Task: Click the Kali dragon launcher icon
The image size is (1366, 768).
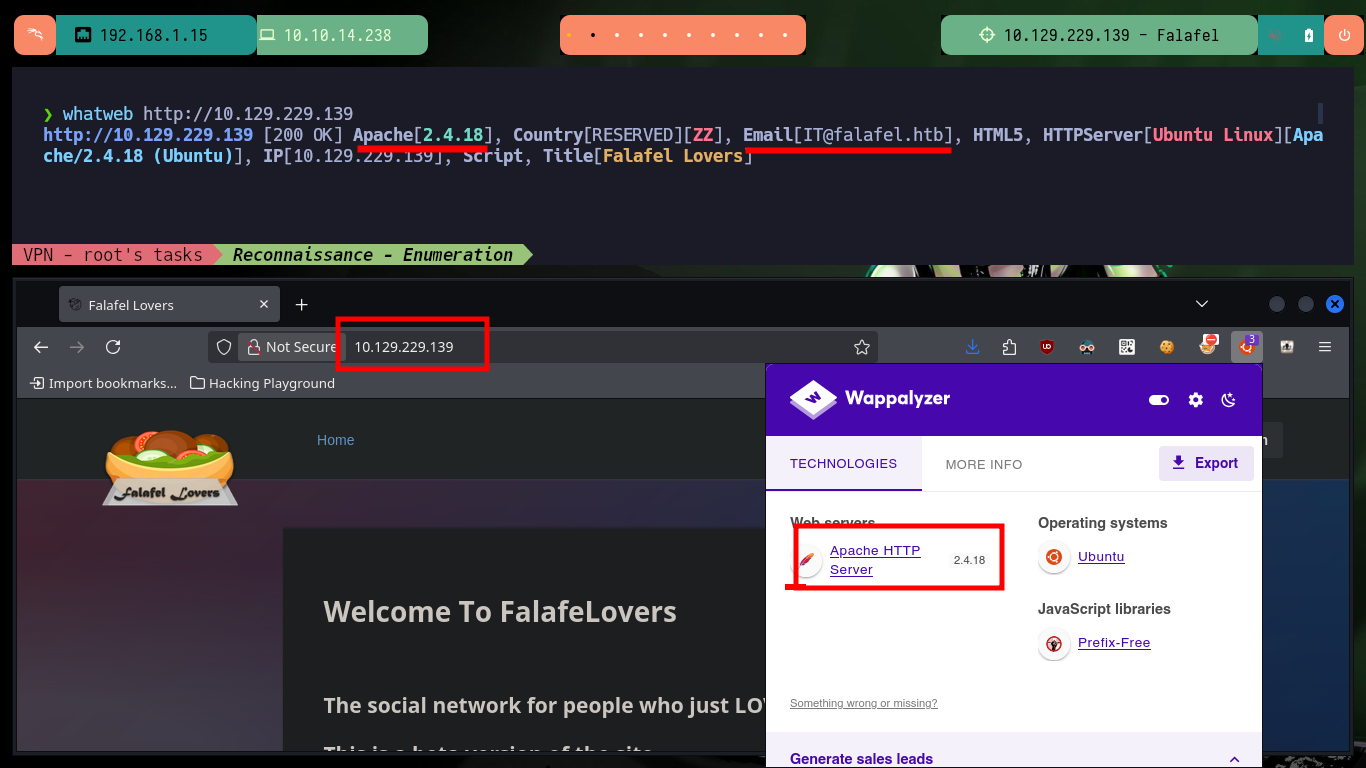Action: 34,35
